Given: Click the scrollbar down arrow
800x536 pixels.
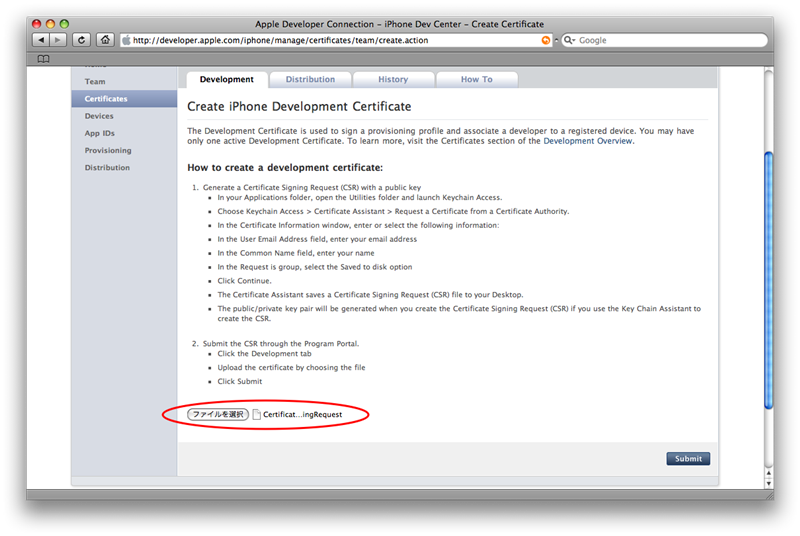Looking at the screenshot, I should click(x=768, y=483).
